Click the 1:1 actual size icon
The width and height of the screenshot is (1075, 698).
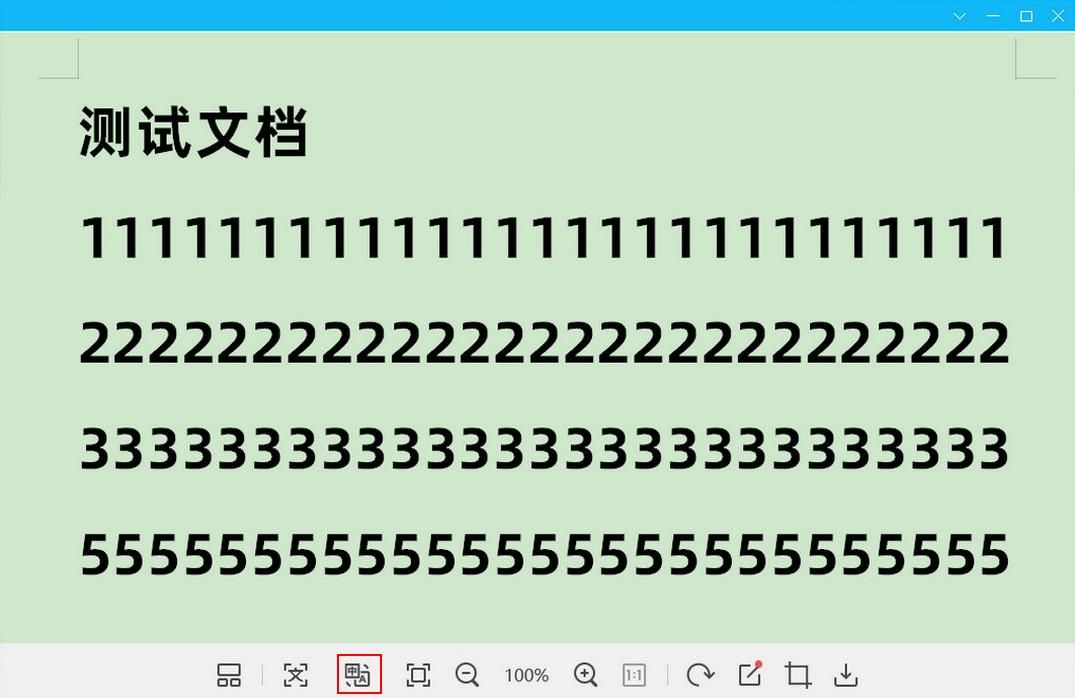[x=634, y=675]
